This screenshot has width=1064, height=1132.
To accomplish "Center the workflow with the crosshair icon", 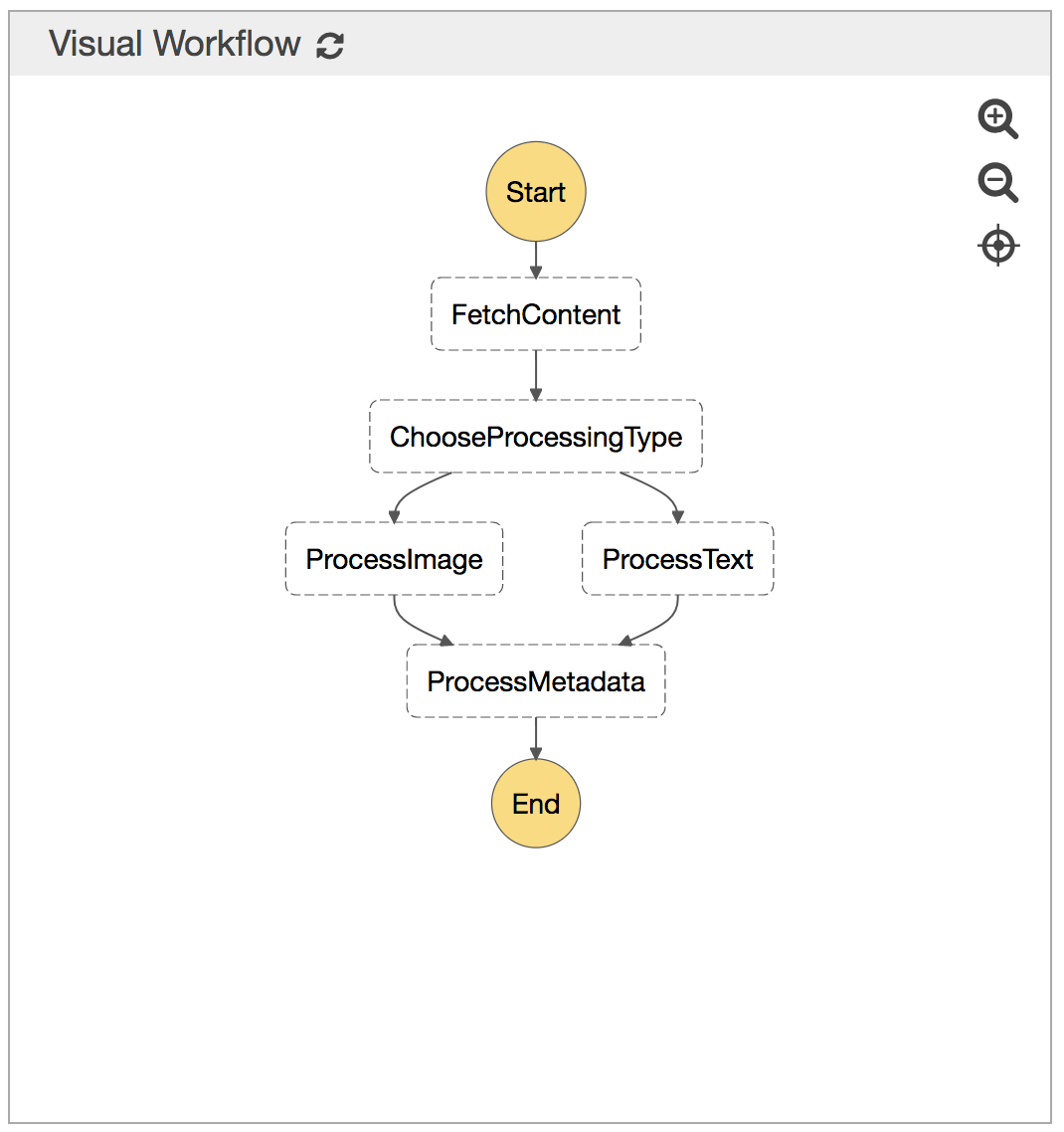I will (x=998, y=246).
